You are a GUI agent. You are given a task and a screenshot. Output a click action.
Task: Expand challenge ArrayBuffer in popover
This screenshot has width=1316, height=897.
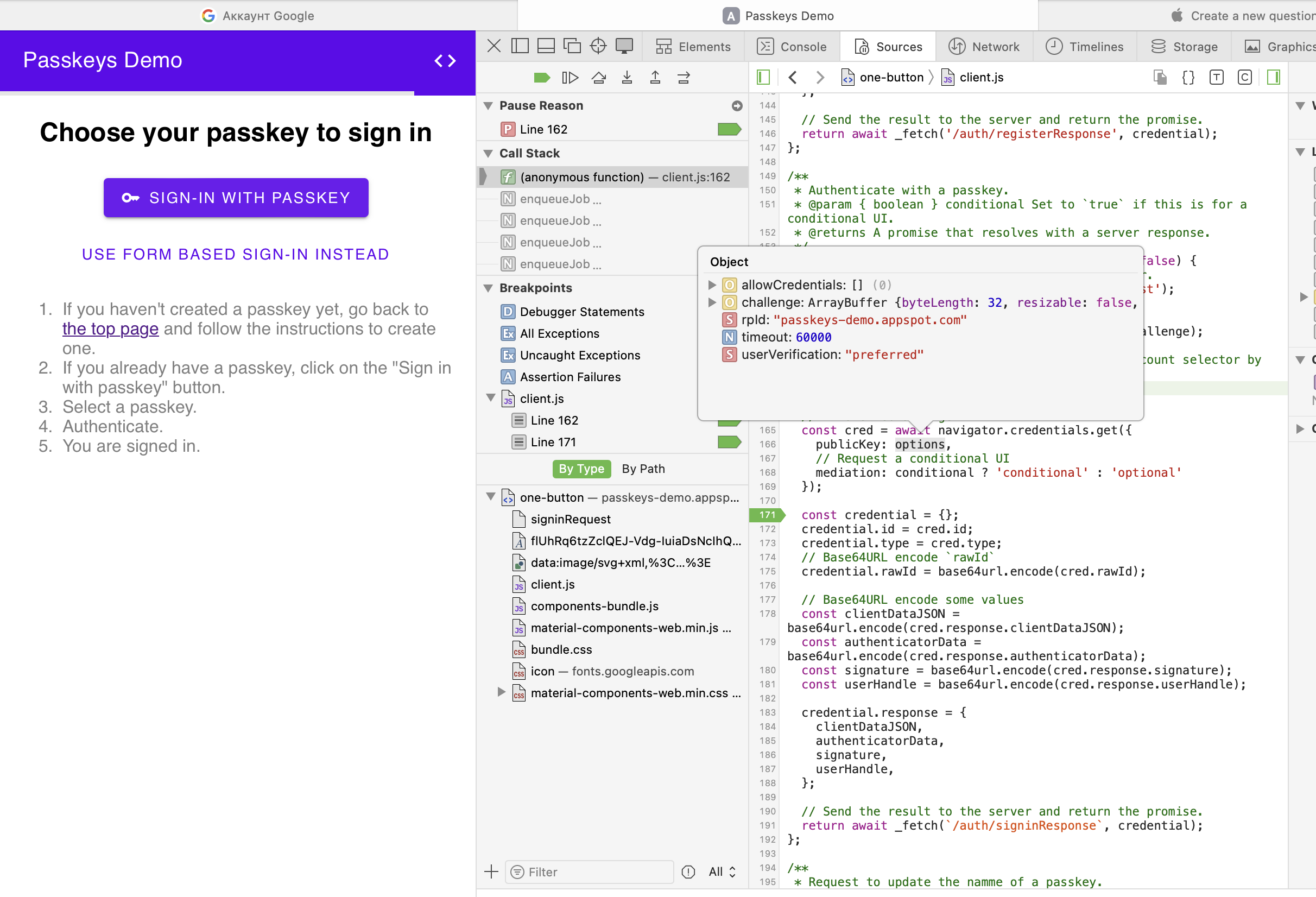(x=712, y=302)
